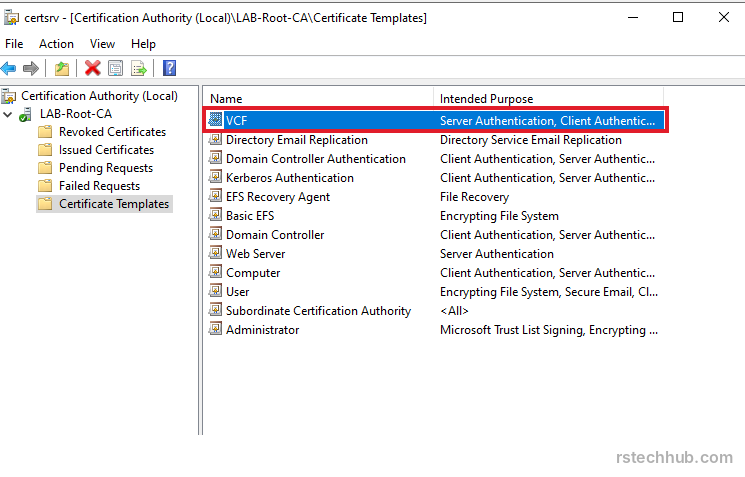Click the Domain Controller template icon
Image resolution: width=745 pixels, height=477 pixels.
[215, 234]
